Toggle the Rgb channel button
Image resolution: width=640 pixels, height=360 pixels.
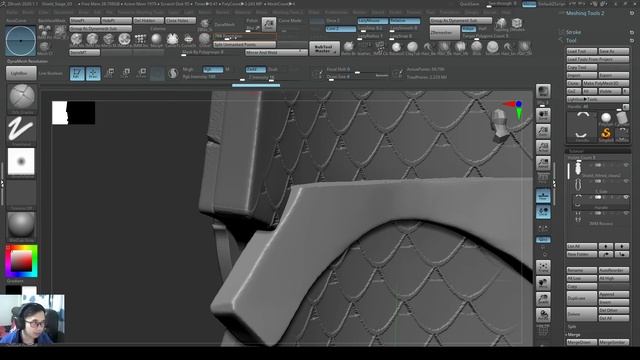[213, 69]
